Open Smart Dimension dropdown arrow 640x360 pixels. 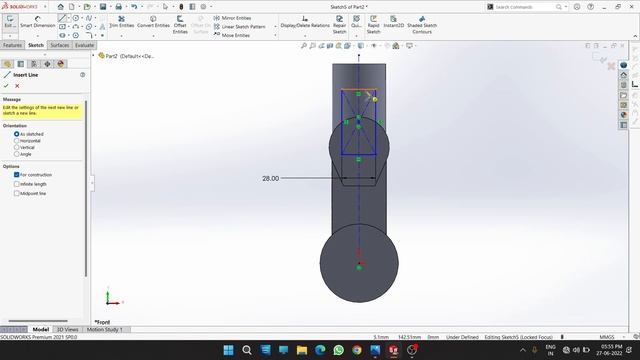coord(38,36)
